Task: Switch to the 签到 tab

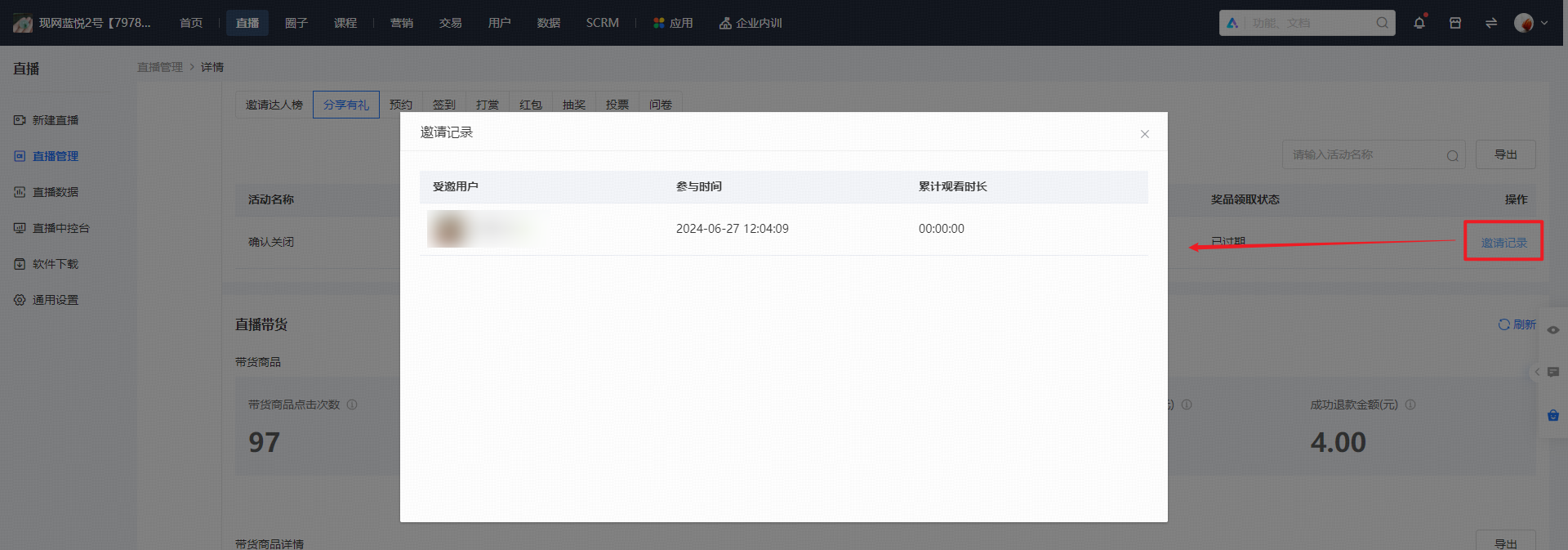Action: click(444, 105)
